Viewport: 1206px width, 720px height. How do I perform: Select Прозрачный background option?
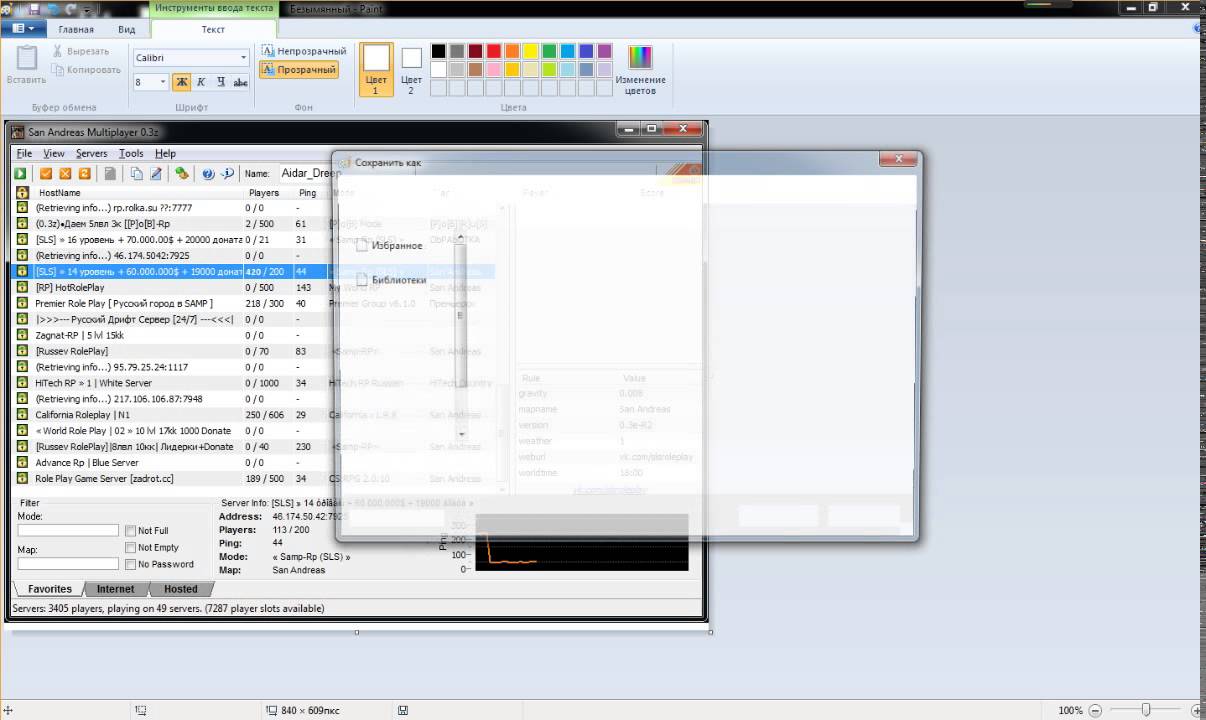pos(299,70)
